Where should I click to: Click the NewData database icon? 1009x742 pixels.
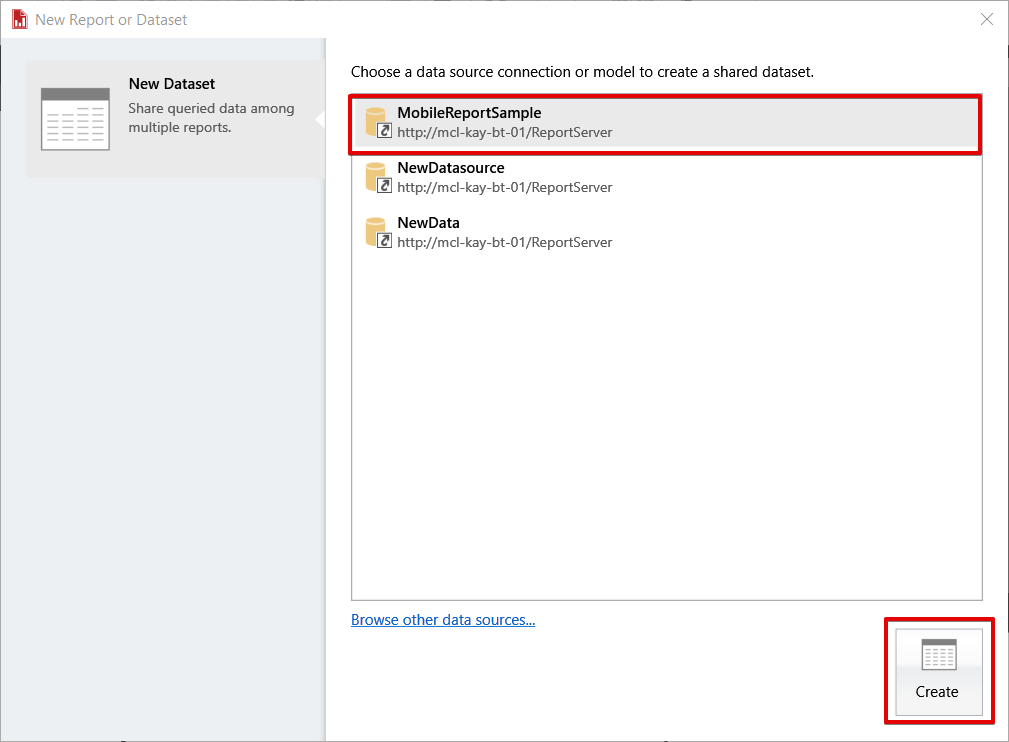pyautogui.click(x=378, y=232)
